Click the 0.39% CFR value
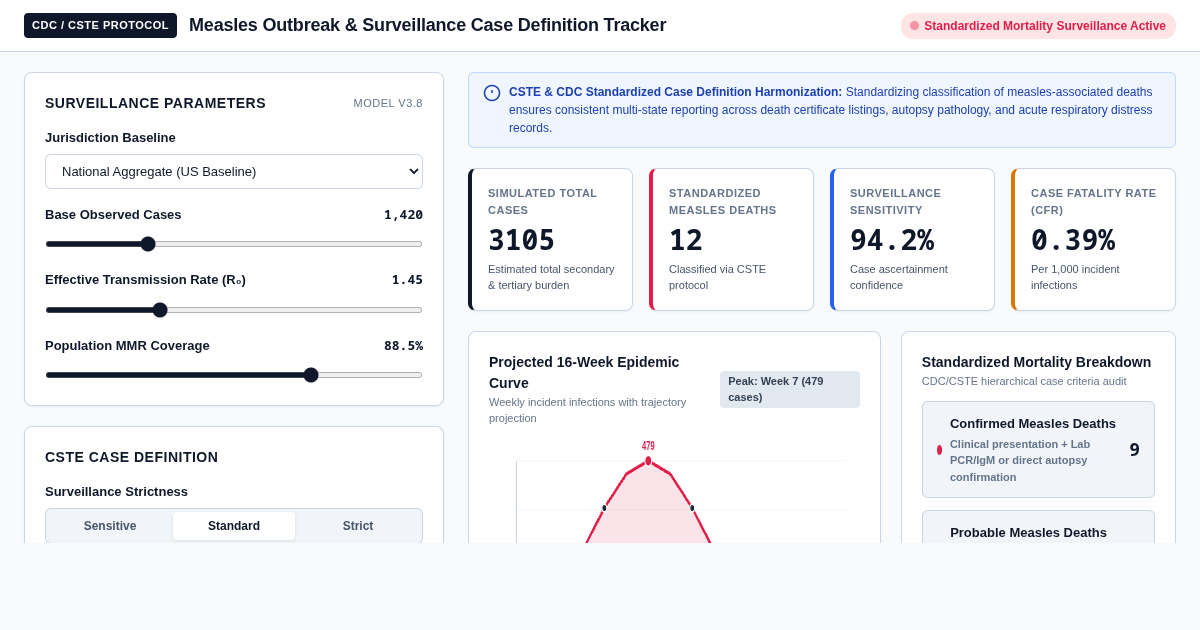This screenshot has height=630, width=1200. pos(1073,240)
